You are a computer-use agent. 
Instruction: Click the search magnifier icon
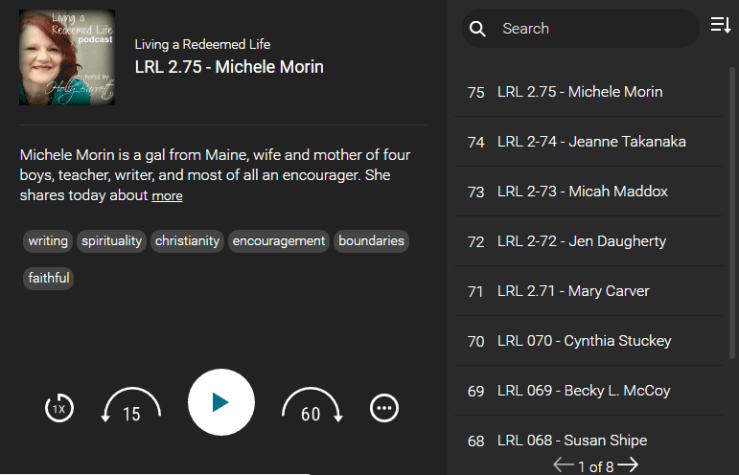coord(478,29)
